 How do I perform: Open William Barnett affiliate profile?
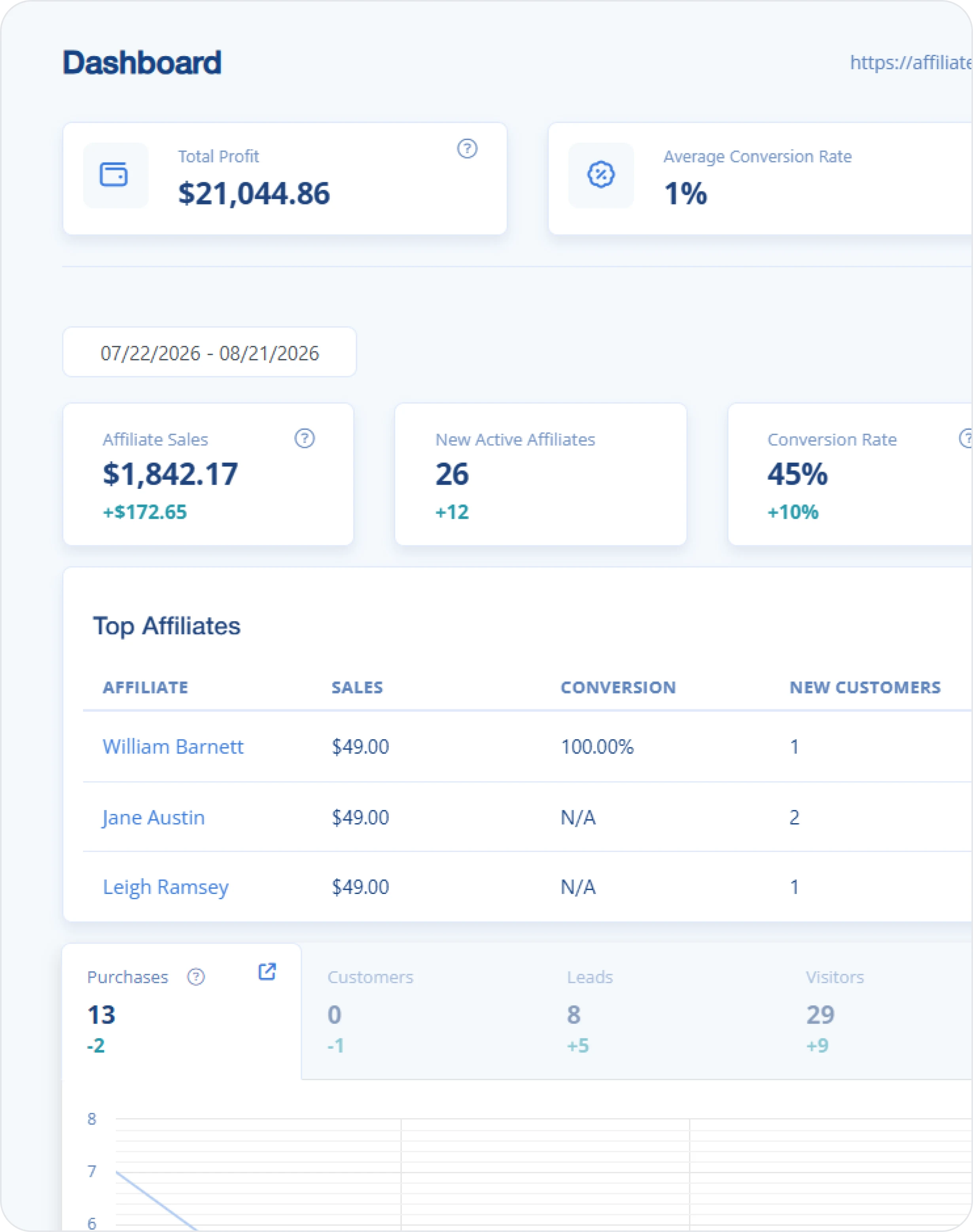pos(172,746)
